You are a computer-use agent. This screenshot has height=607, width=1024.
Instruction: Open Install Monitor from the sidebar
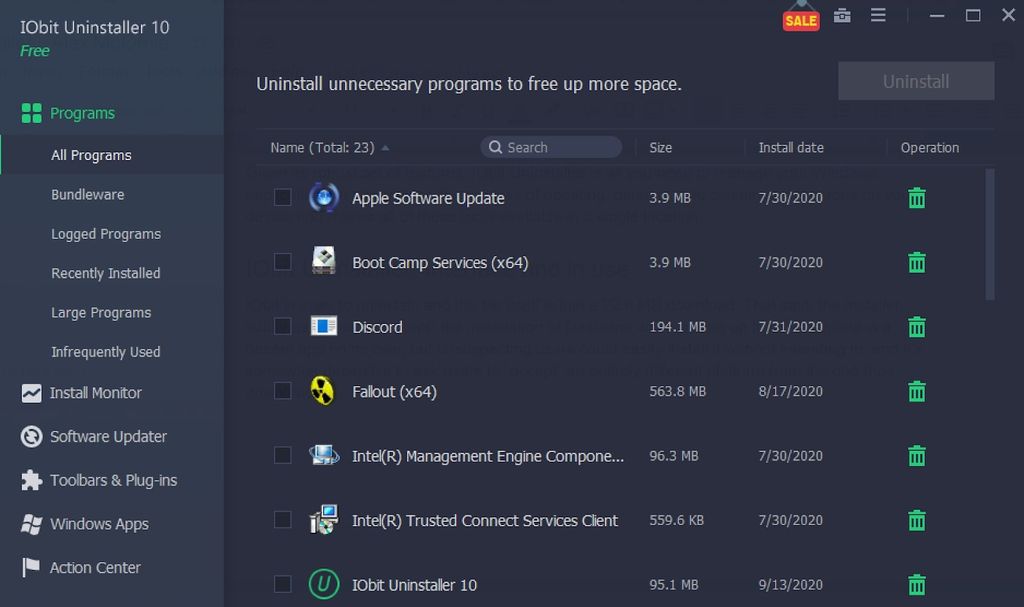coord(97,392)
